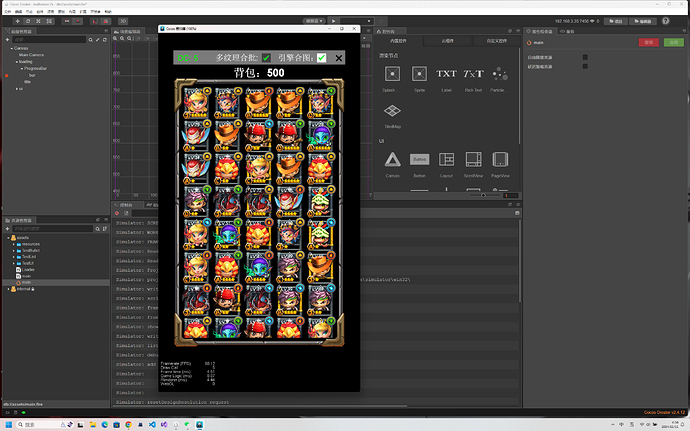The width and height of the screenshot is (690, 431).
Task: Collapse the ProgressBar node in hierarchy
Action: [x=22, y=69]
